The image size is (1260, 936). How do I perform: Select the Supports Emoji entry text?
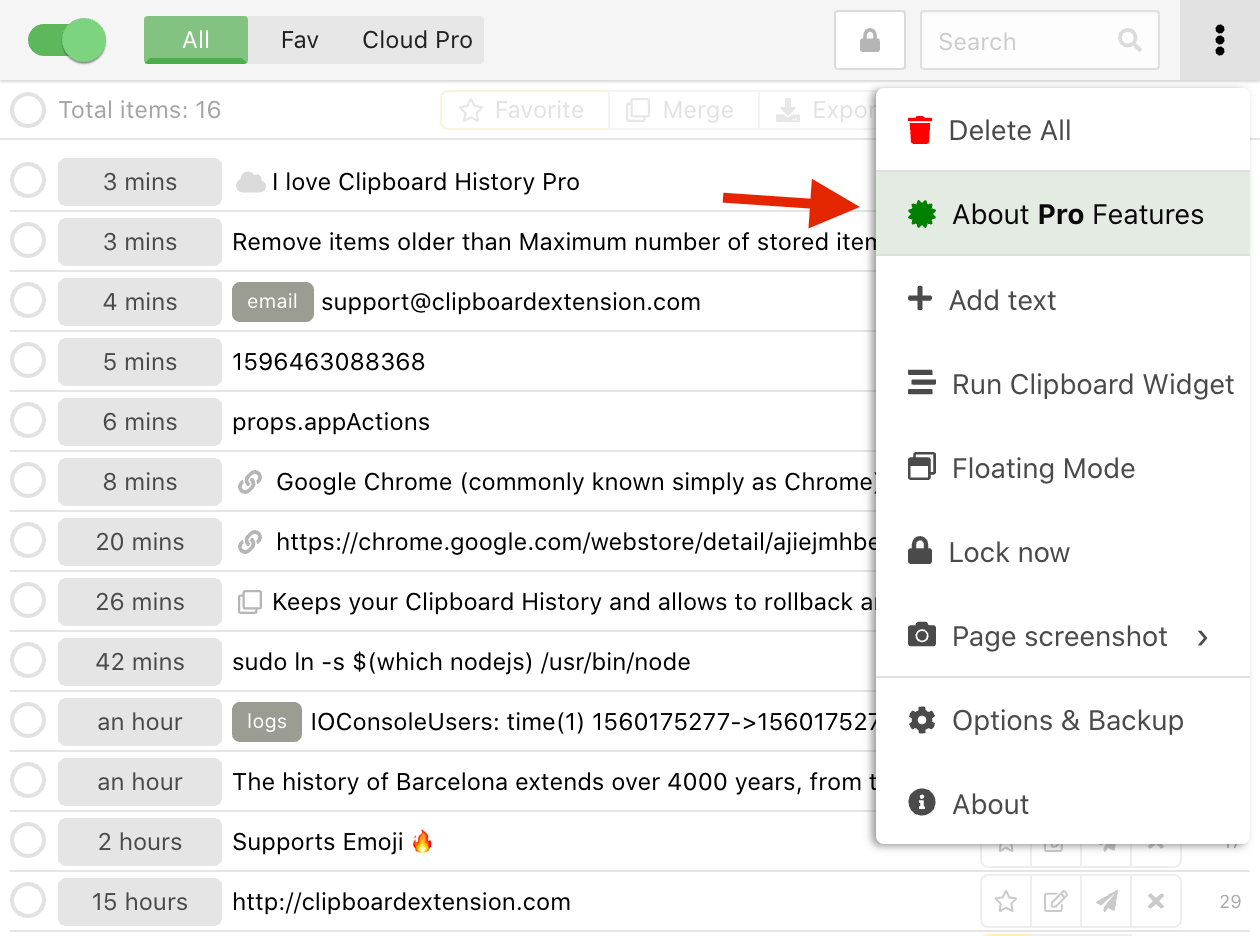tap(333, 842)
